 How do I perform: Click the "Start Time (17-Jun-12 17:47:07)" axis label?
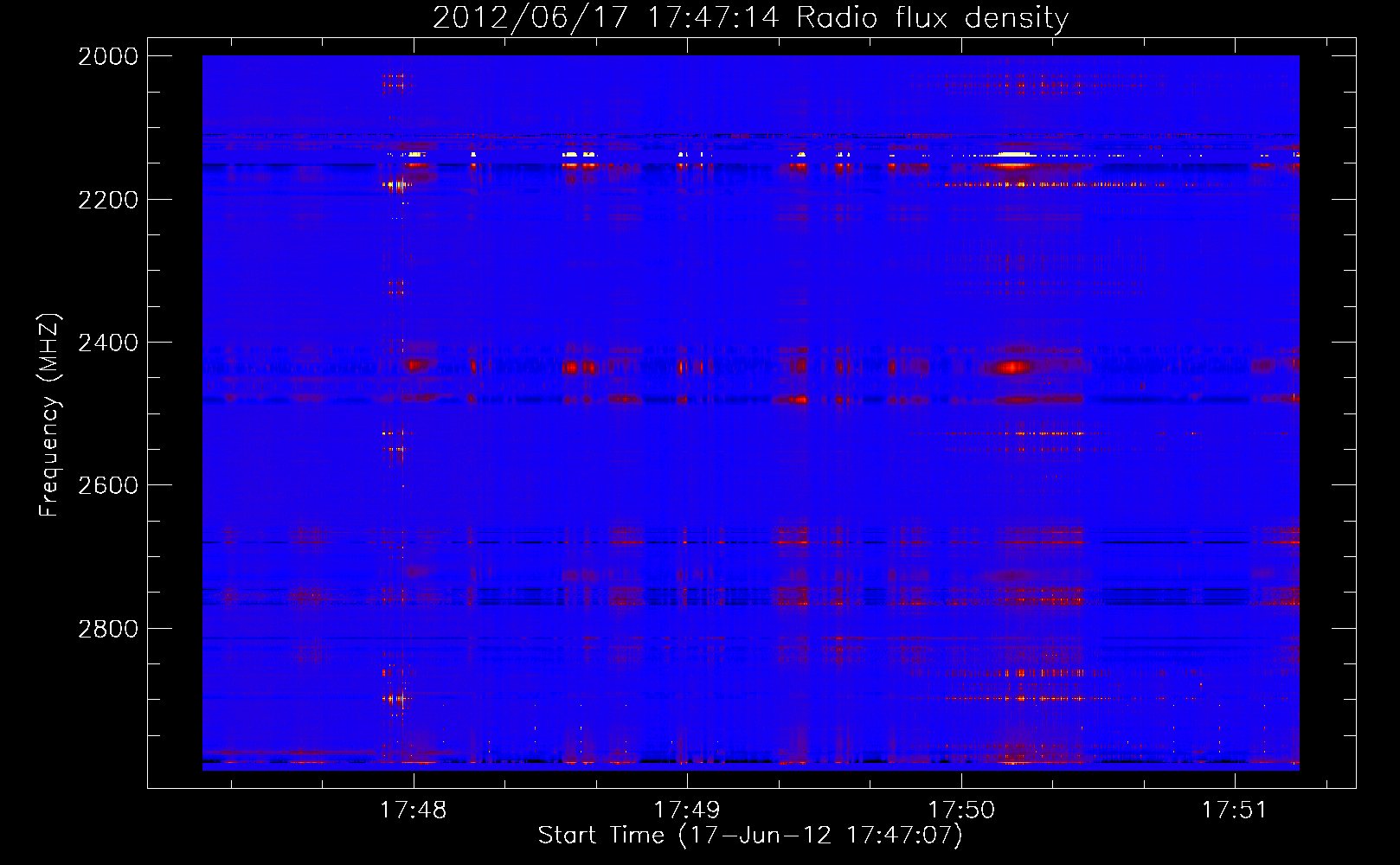[750, 835]
